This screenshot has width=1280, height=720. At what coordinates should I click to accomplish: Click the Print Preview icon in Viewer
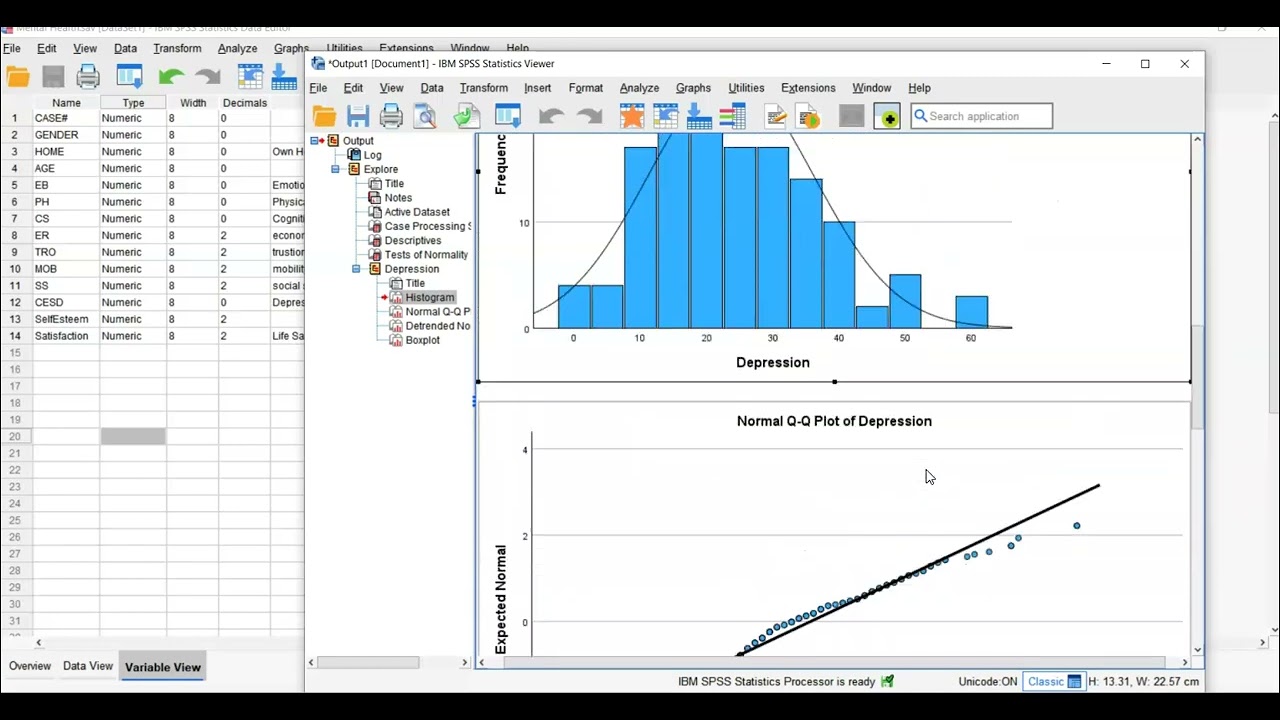click(426, 117)
